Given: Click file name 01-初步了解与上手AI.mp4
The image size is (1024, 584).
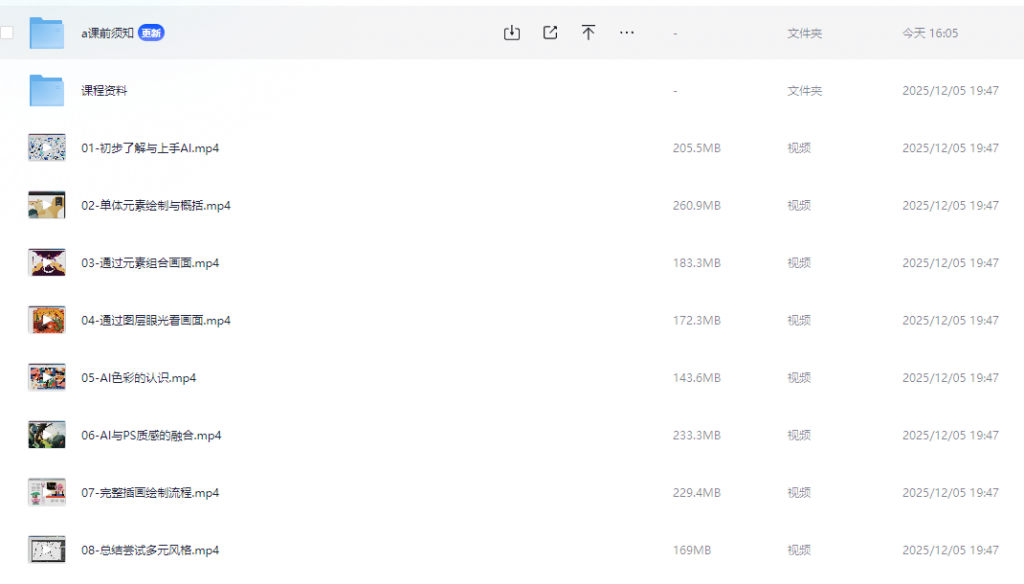Looking at the screenshot, I should pyautogui.click(x=150, y=148).
